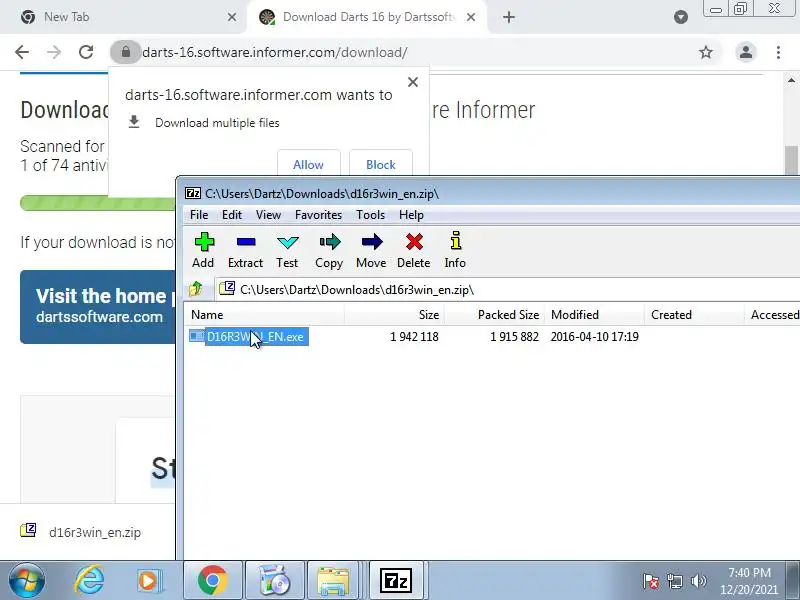800x600 pixels.
Task: Click the Move toolbar icon in 7-Zip
Action: pyautogui.click(x=371, y=250)
